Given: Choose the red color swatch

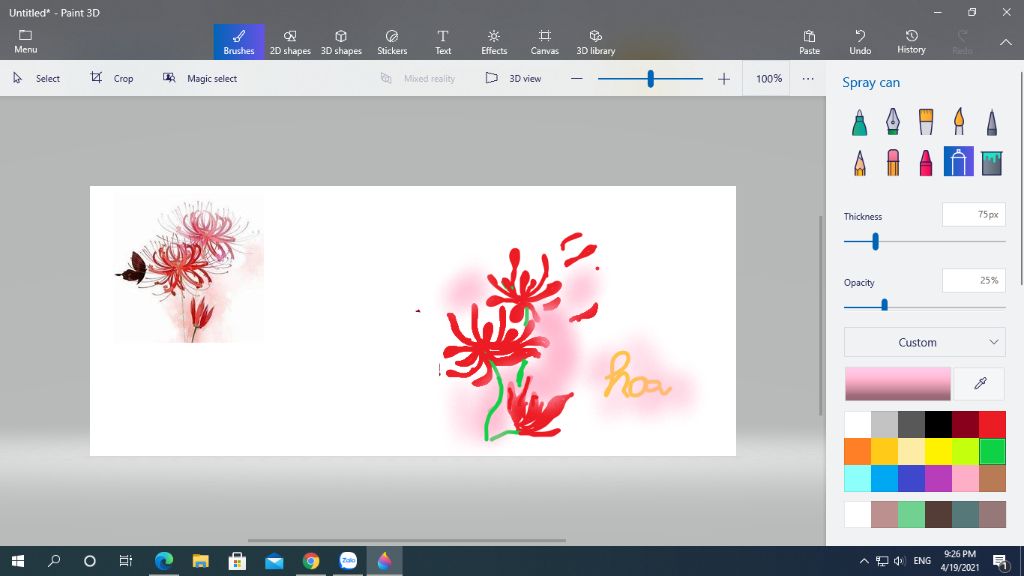Looking at the screenshot, I should 992,424.
